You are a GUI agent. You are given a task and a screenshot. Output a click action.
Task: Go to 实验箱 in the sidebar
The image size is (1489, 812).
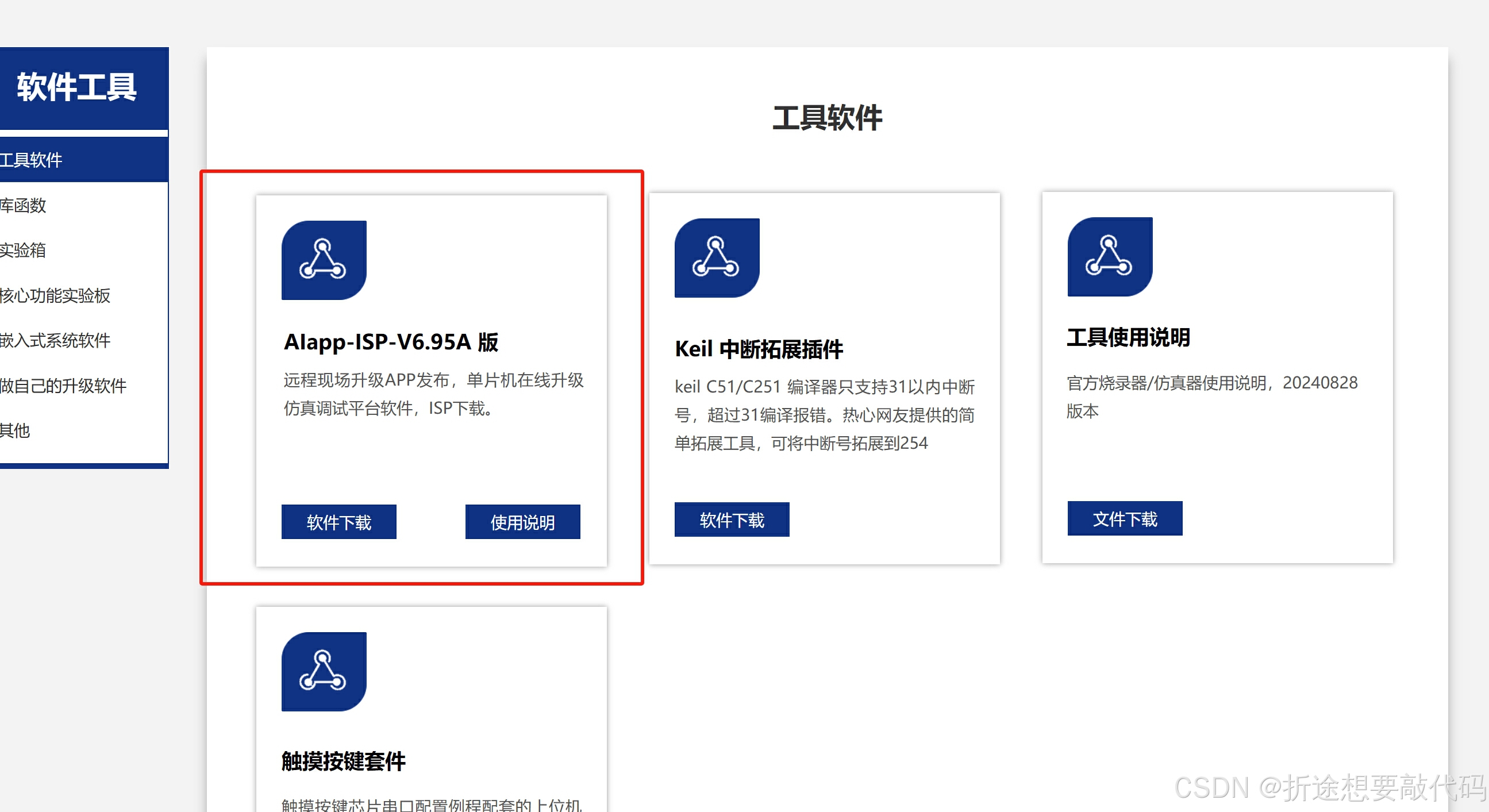[x=23, y=250]
